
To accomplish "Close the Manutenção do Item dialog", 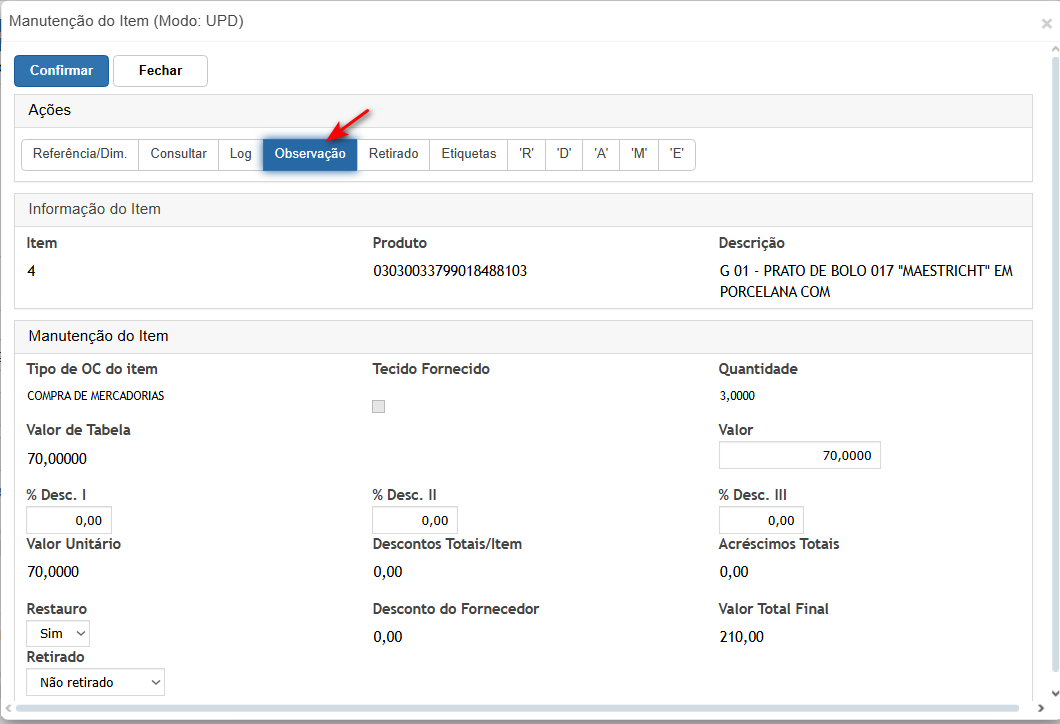I will point(1046,23).
